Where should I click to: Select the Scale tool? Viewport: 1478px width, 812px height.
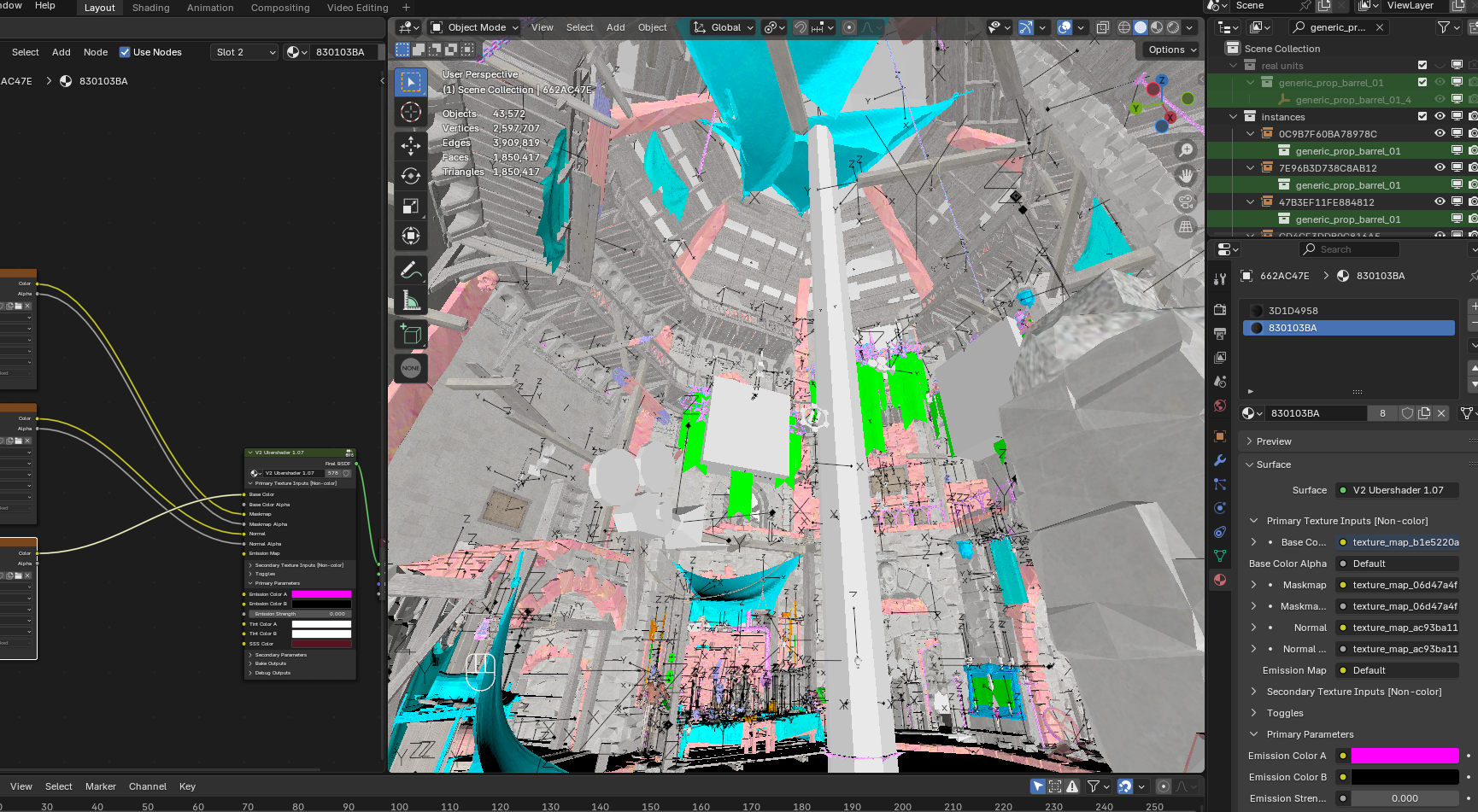point(411,206)
